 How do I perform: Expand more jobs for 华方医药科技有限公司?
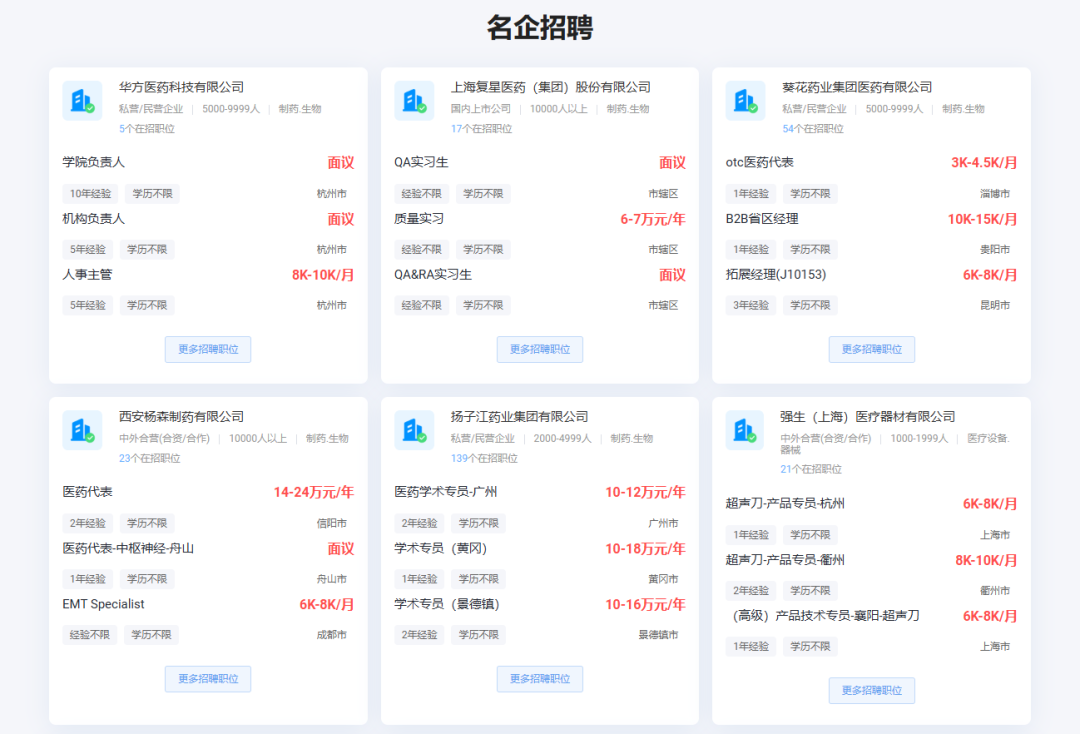click(208, 349)
